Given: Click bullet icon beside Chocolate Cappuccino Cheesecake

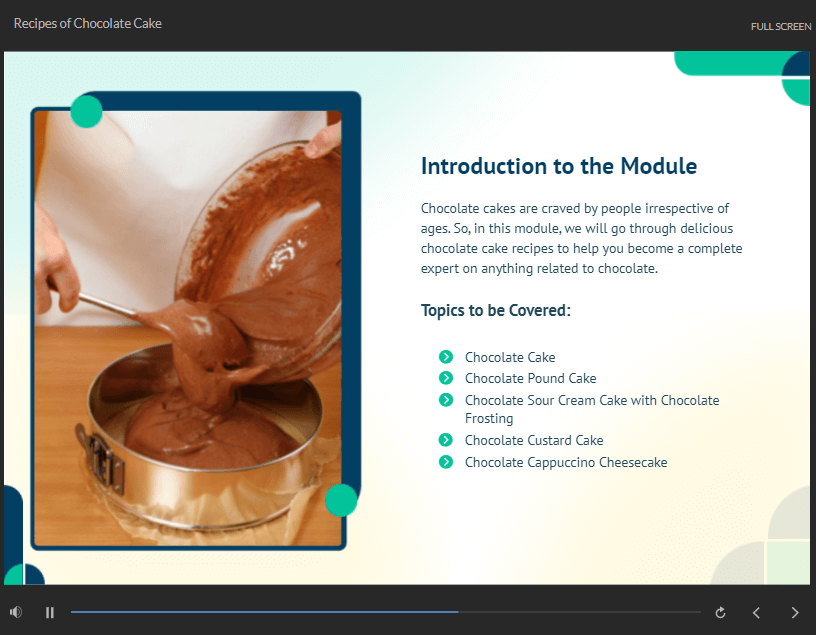Looking at the screenshot, I should pos(446,462).
